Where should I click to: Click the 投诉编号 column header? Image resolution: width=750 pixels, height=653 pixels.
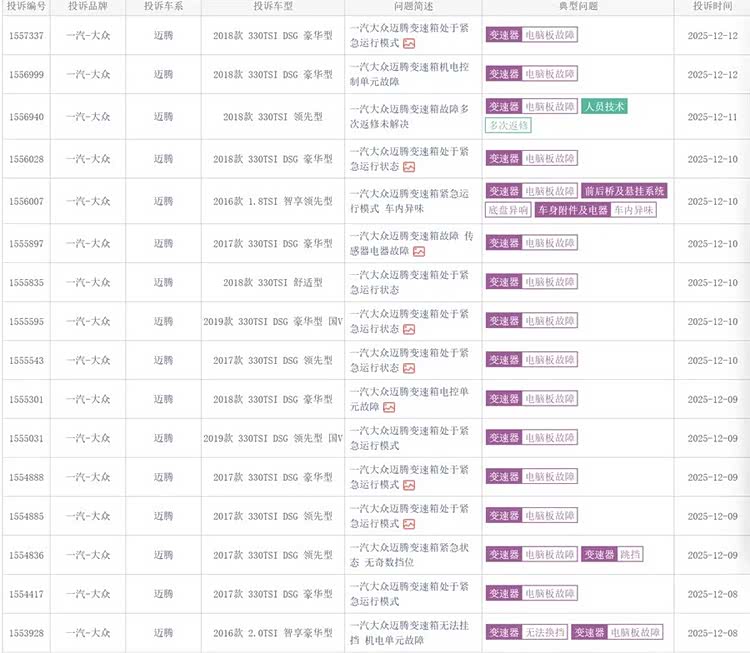point(25,6)
